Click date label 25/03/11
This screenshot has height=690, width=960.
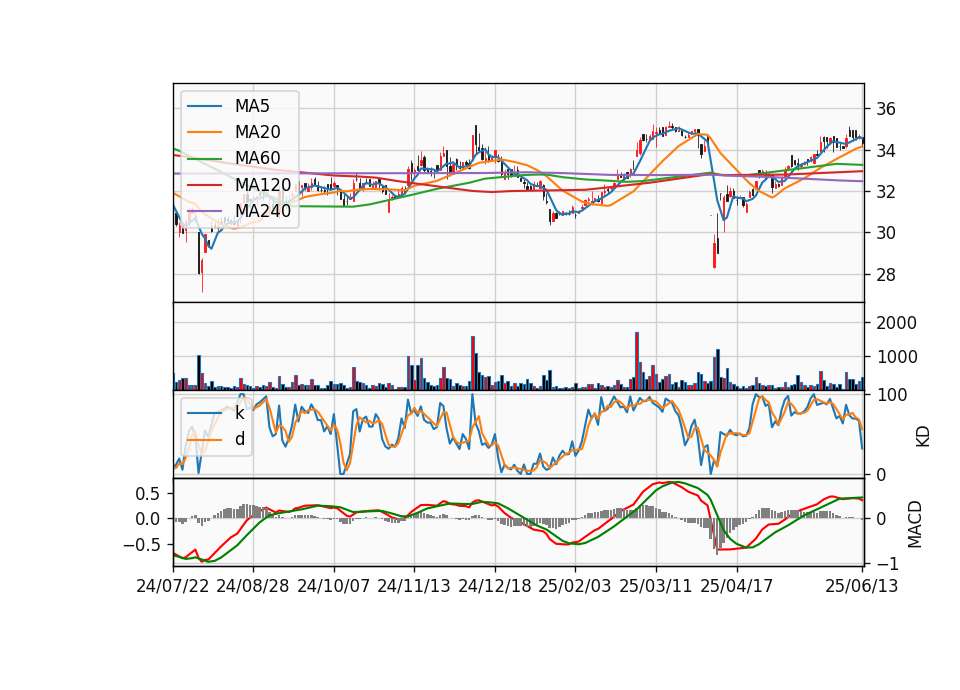pos(656,586)
